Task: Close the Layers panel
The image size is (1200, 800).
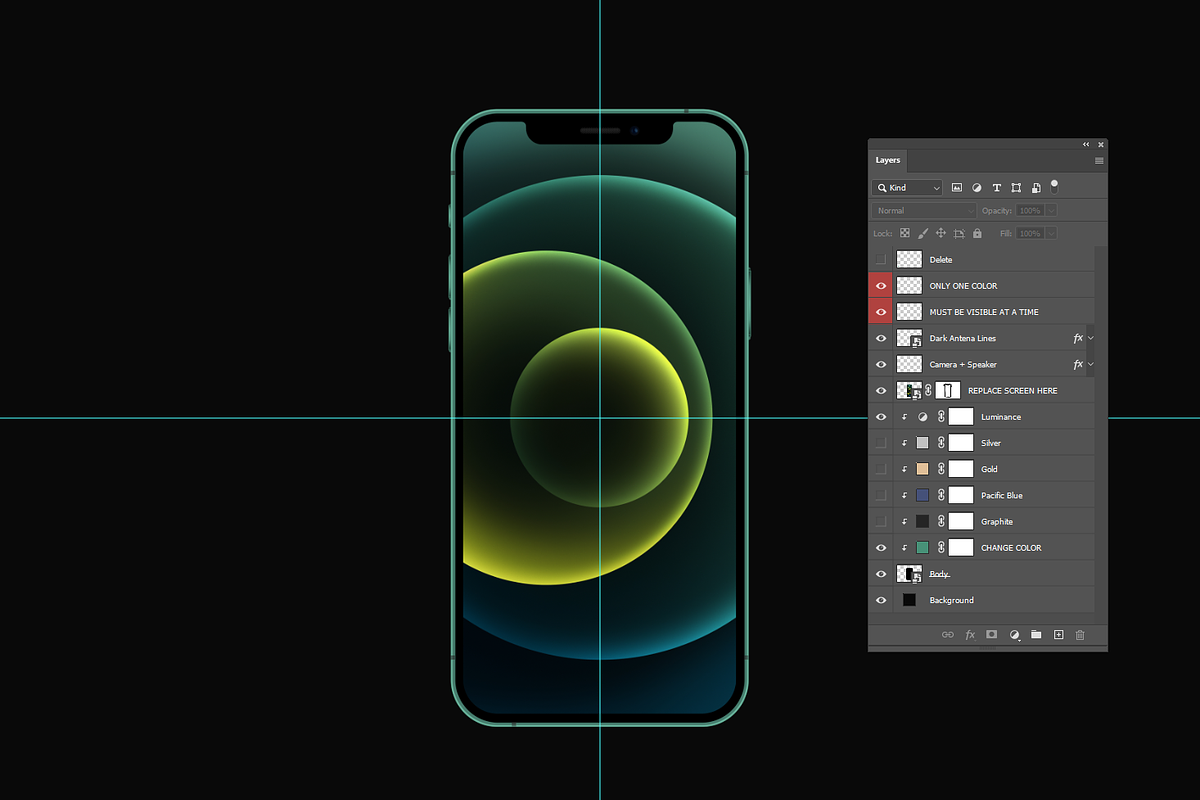Action: [1101, 145]
